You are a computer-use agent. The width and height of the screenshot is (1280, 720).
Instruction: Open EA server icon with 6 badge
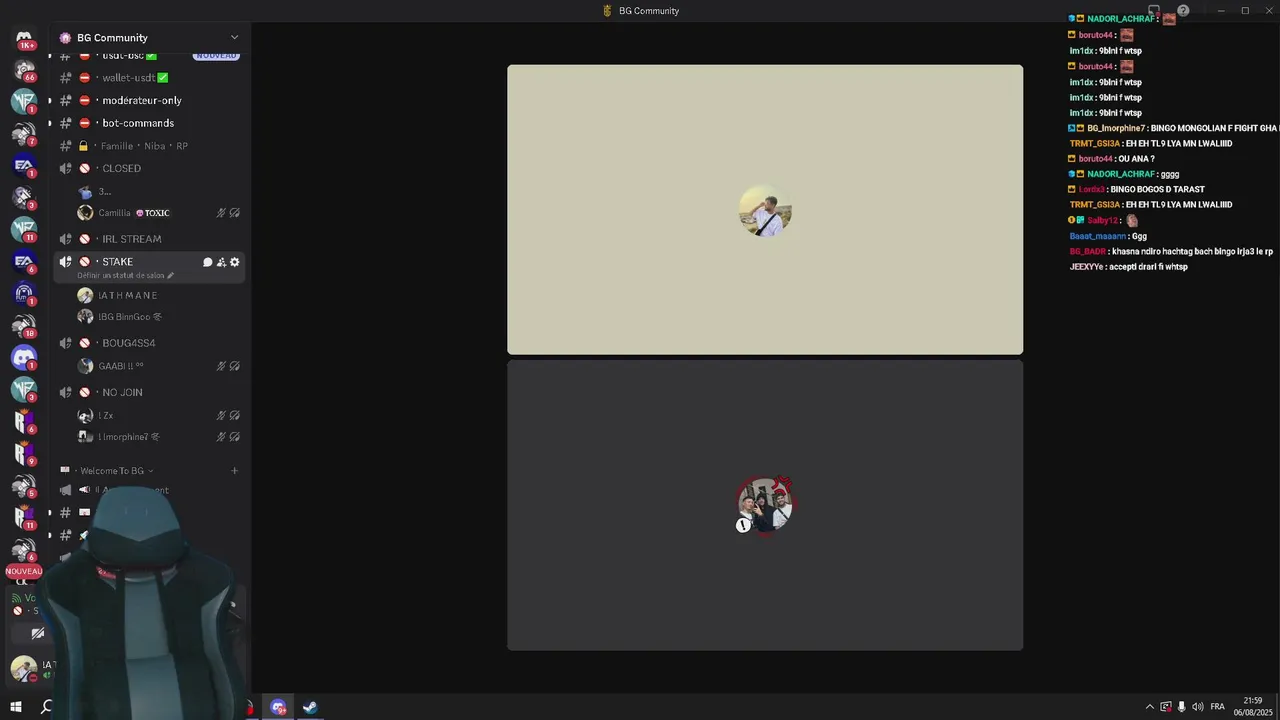(x=24, y=261)
